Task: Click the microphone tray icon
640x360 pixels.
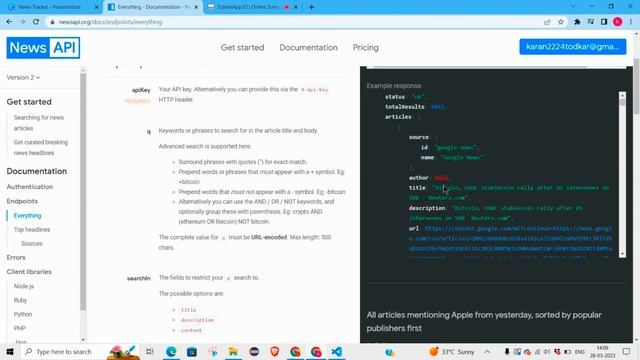Action: point(507,351)
